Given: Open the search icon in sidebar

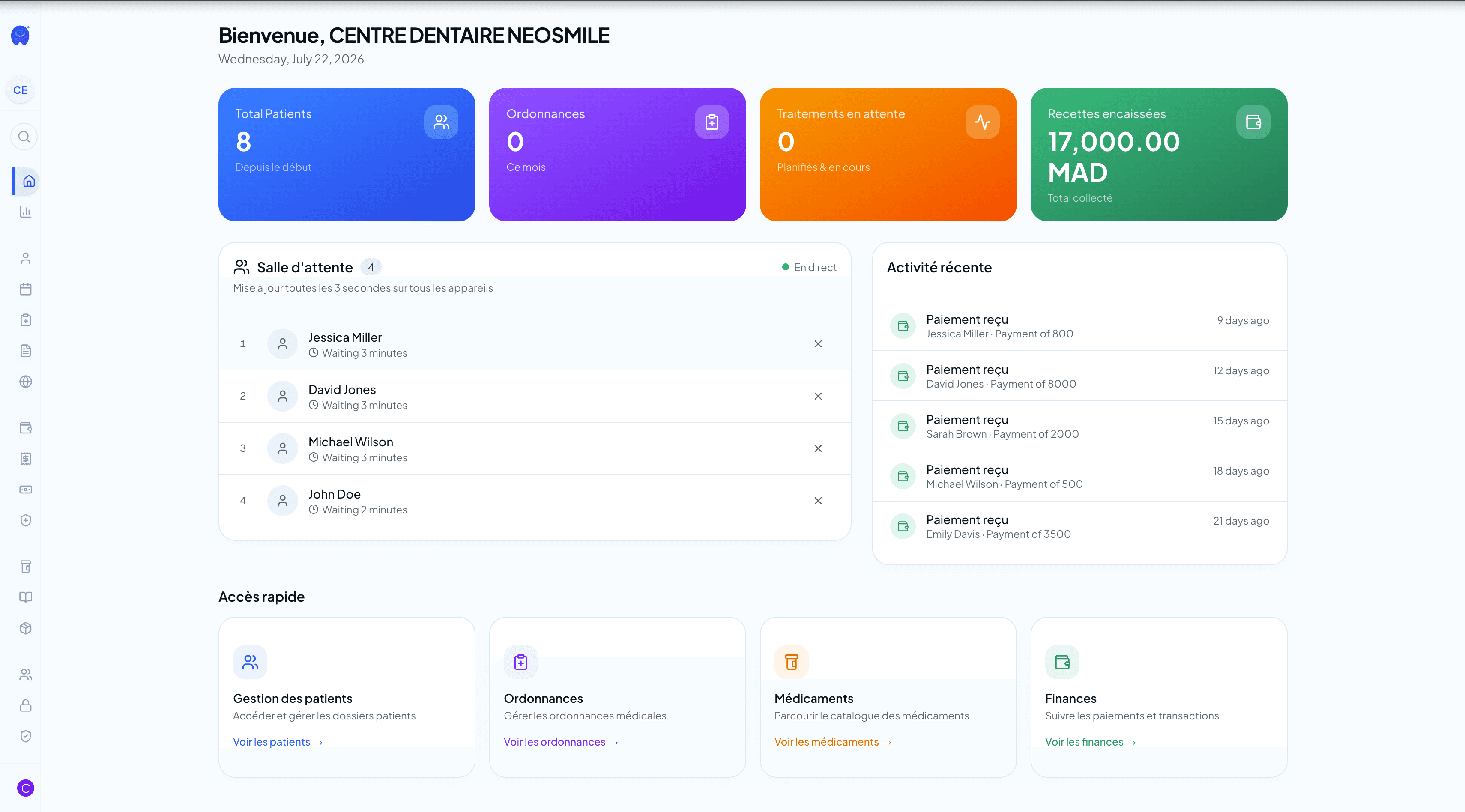Looking at the screenshot, I should pos(24,137).
